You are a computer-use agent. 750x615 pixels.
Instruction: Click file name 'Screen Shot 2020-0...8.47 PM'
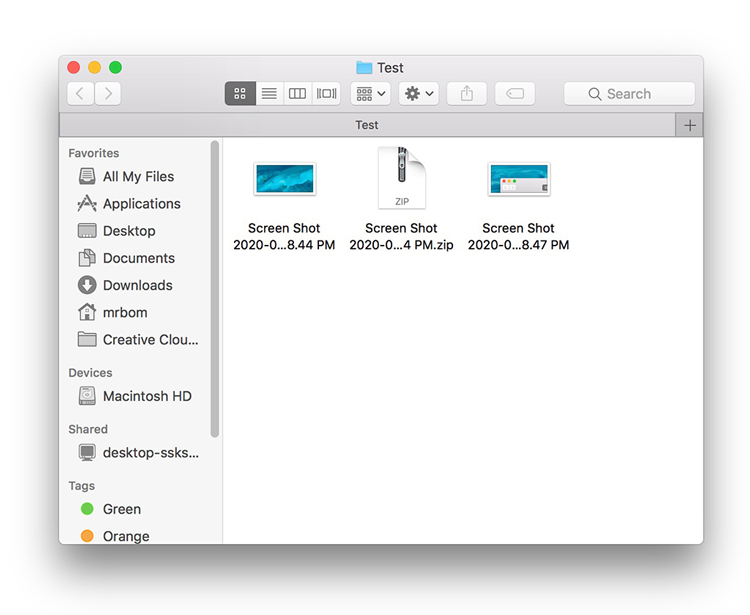point(518,236)
